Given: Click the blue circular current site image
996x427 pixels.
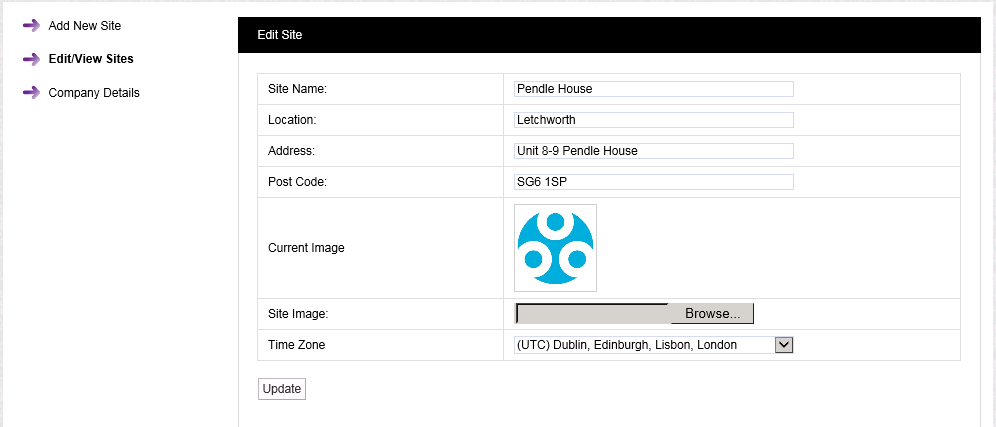Looking at the screenshot, I should point(555,248).
